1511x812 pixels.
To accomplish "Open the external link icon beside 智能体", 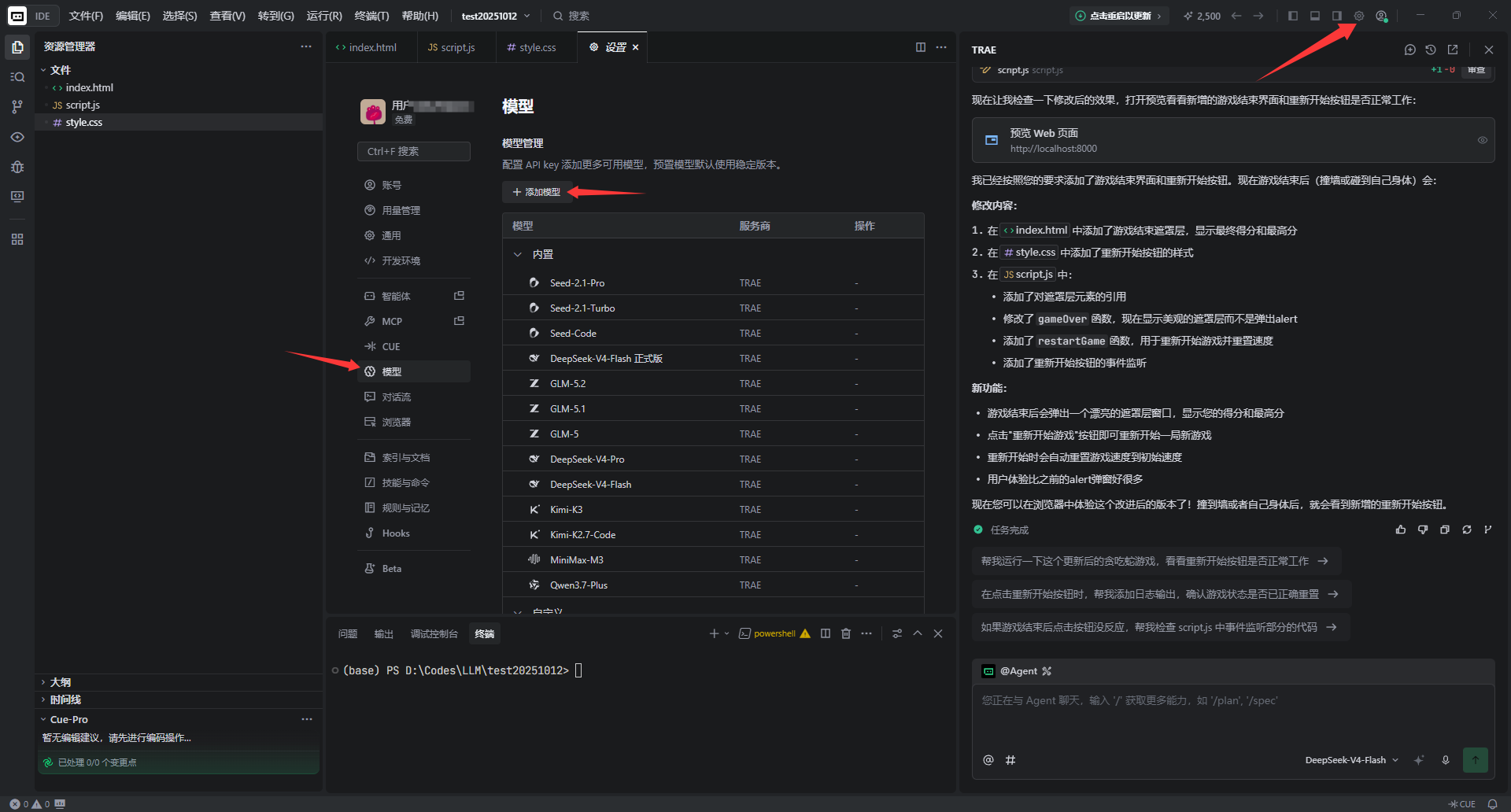I will pyautogui.click(x=460, y=296).
